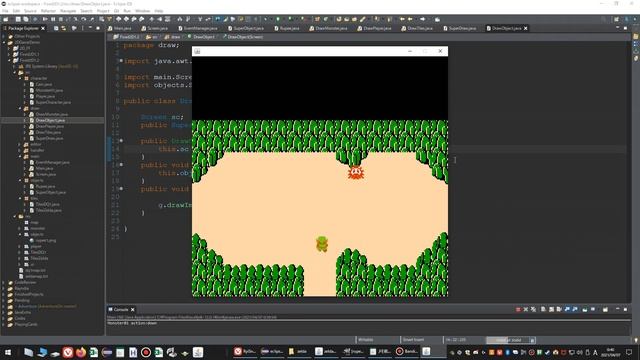Click the New file toolbar icon
Screen dimensions: 640x360
click(6, 19)
